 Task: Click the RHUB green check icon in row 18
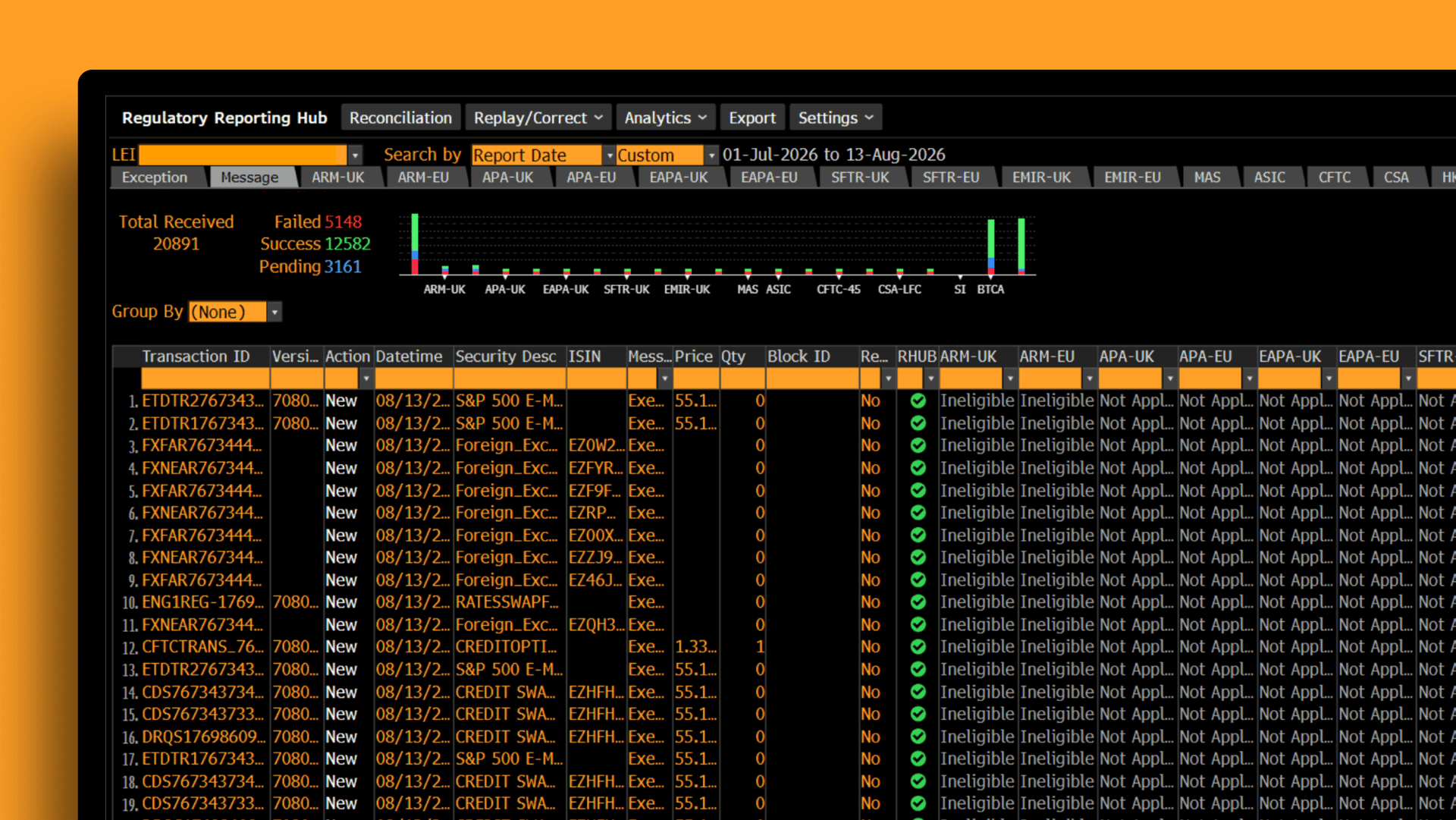click(x=918, y=782)
